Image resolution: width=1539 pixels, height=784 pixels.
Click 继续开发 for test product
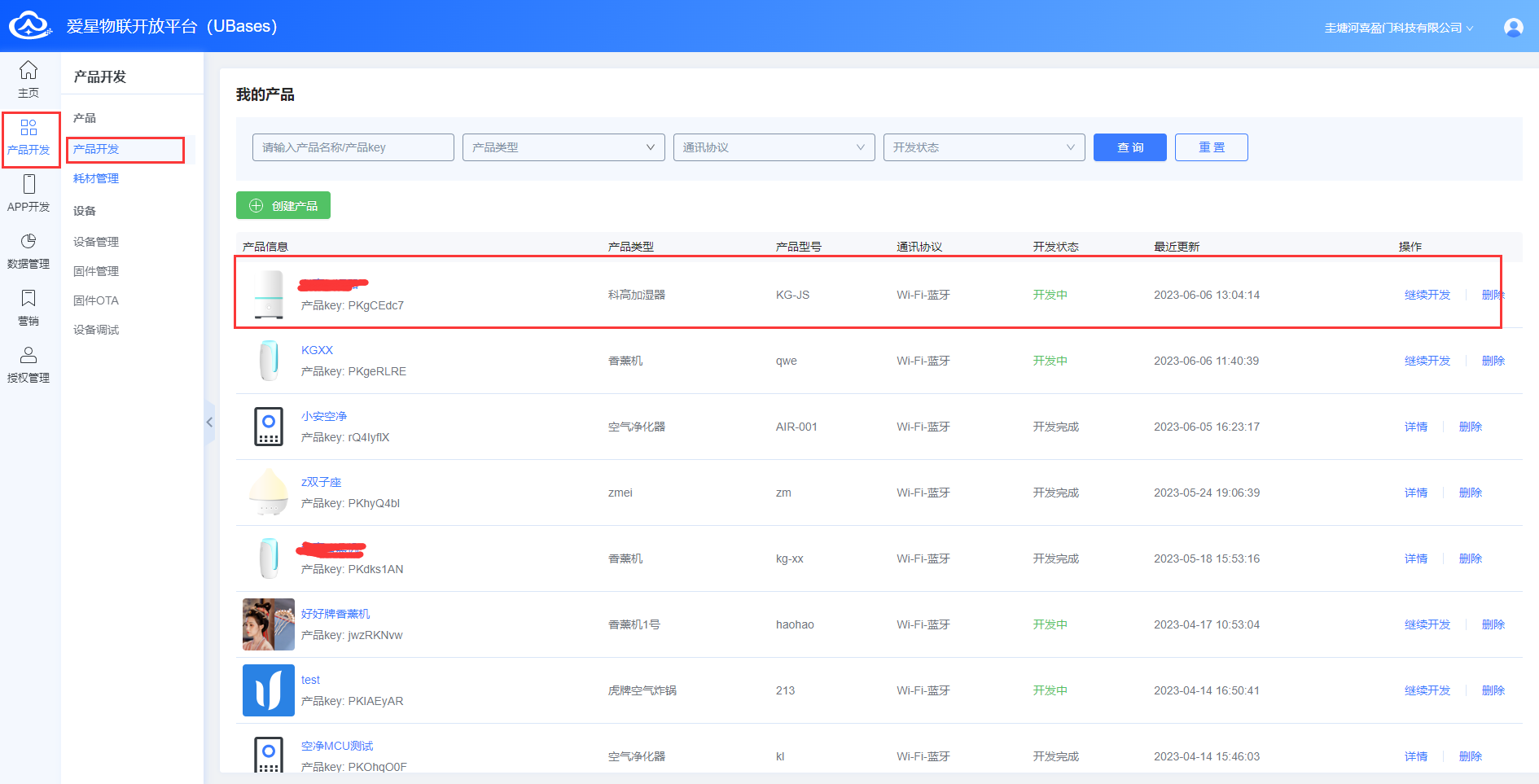pyautogui.click(x=1427, y=690)
